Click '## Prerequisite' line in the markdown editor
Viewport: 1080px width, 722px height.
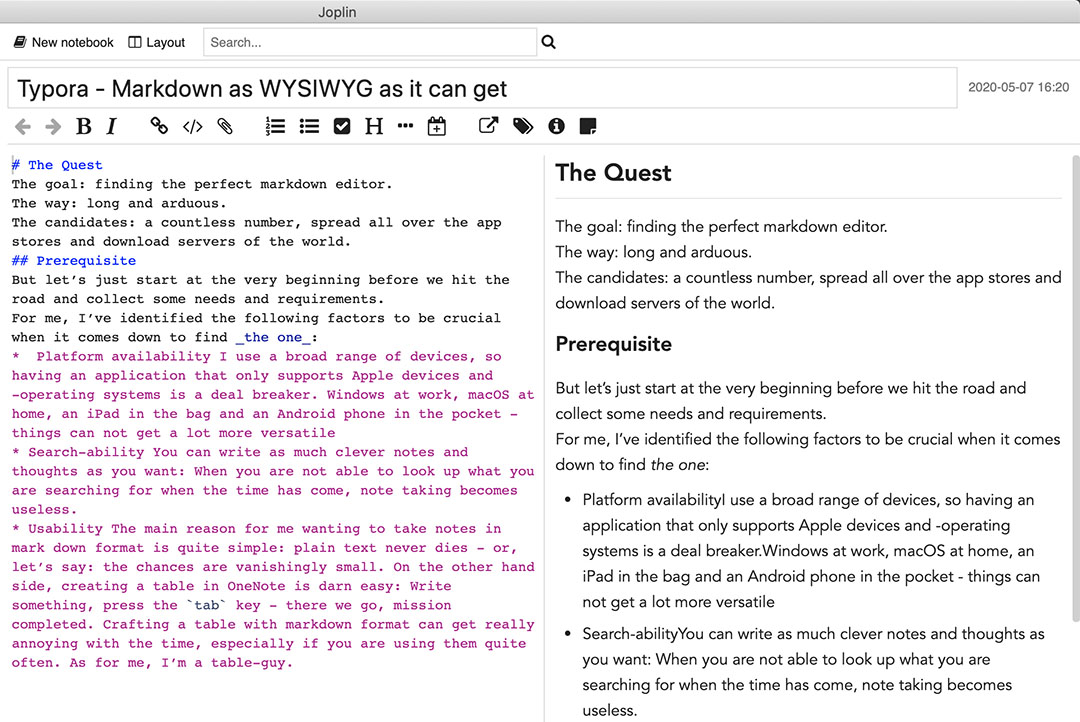tap(74, 260)
